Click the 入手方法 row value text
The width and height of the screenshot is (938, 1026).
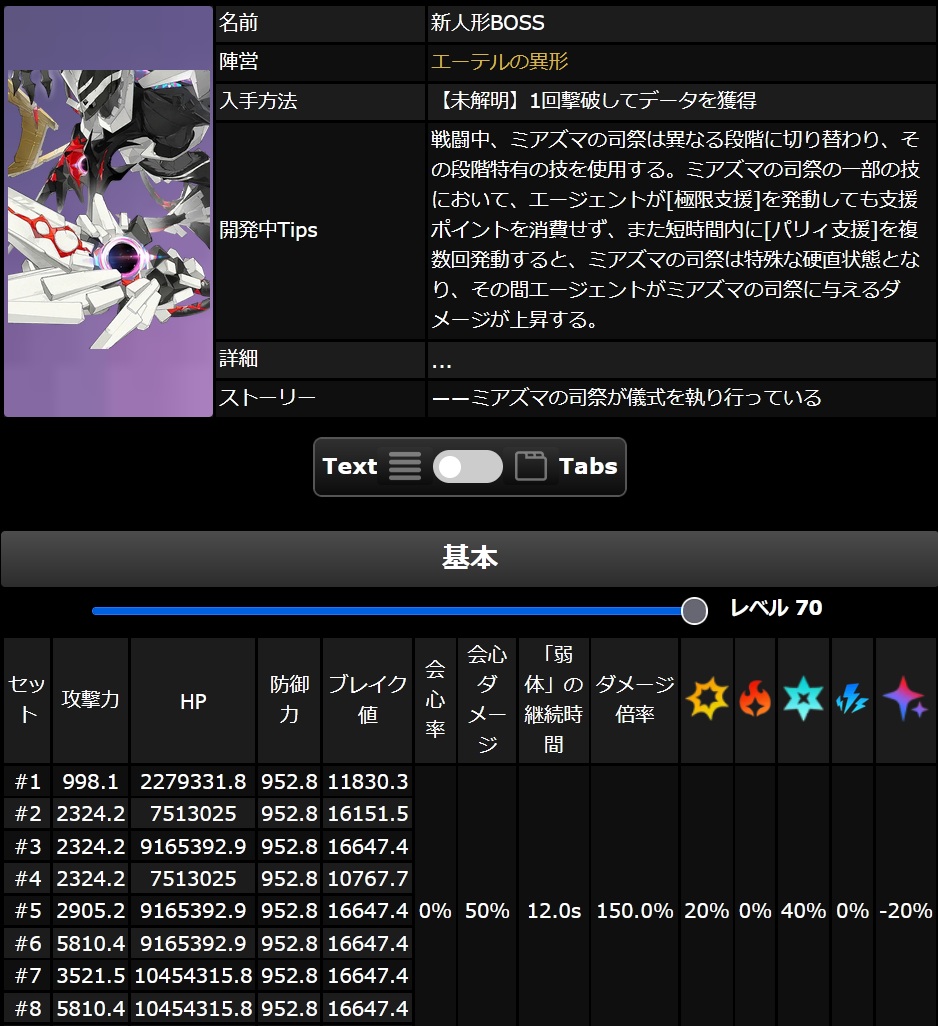[x=593, y=100]
